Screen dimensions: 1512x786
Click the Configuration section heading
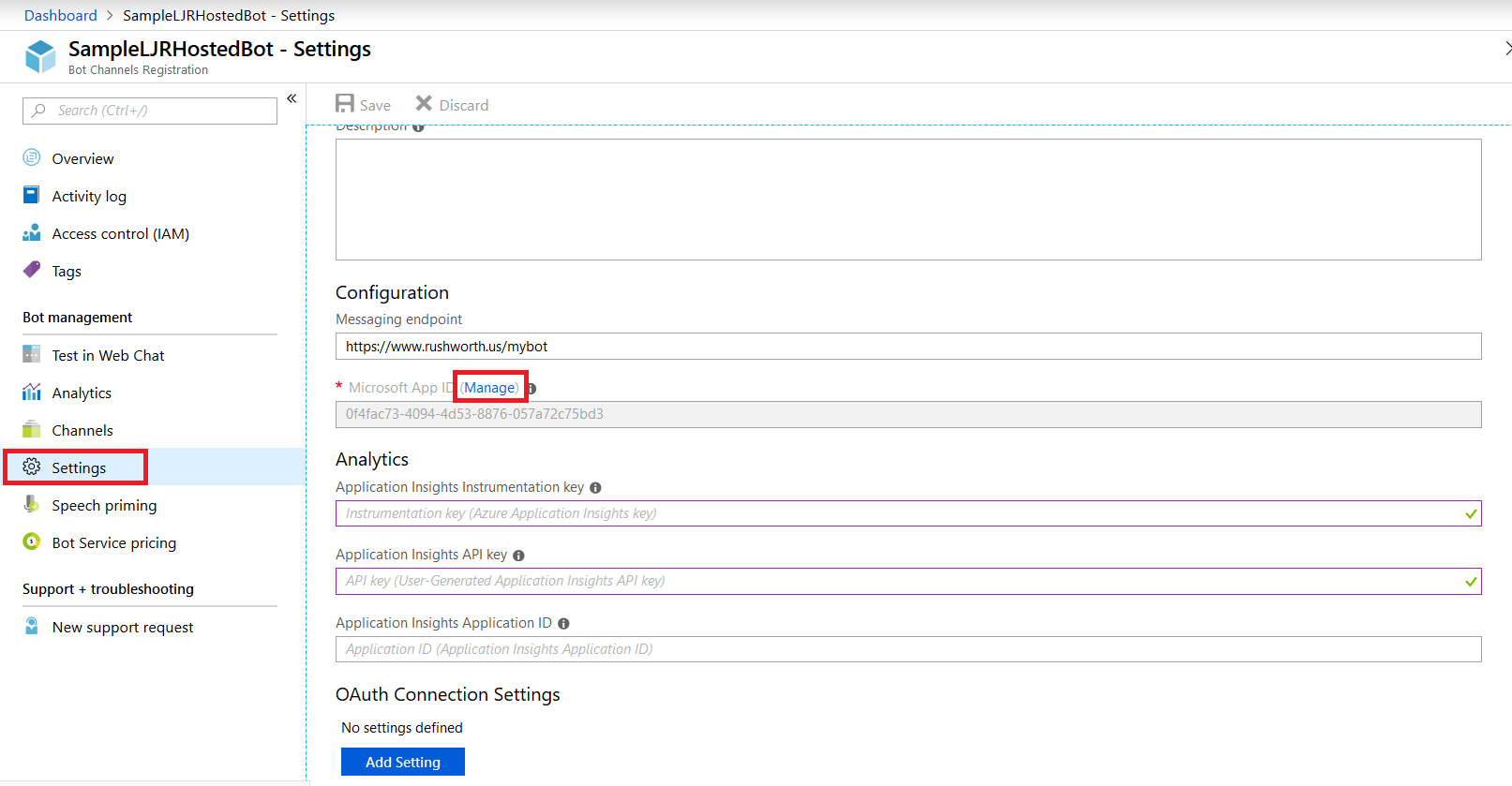tap(392, 292)
